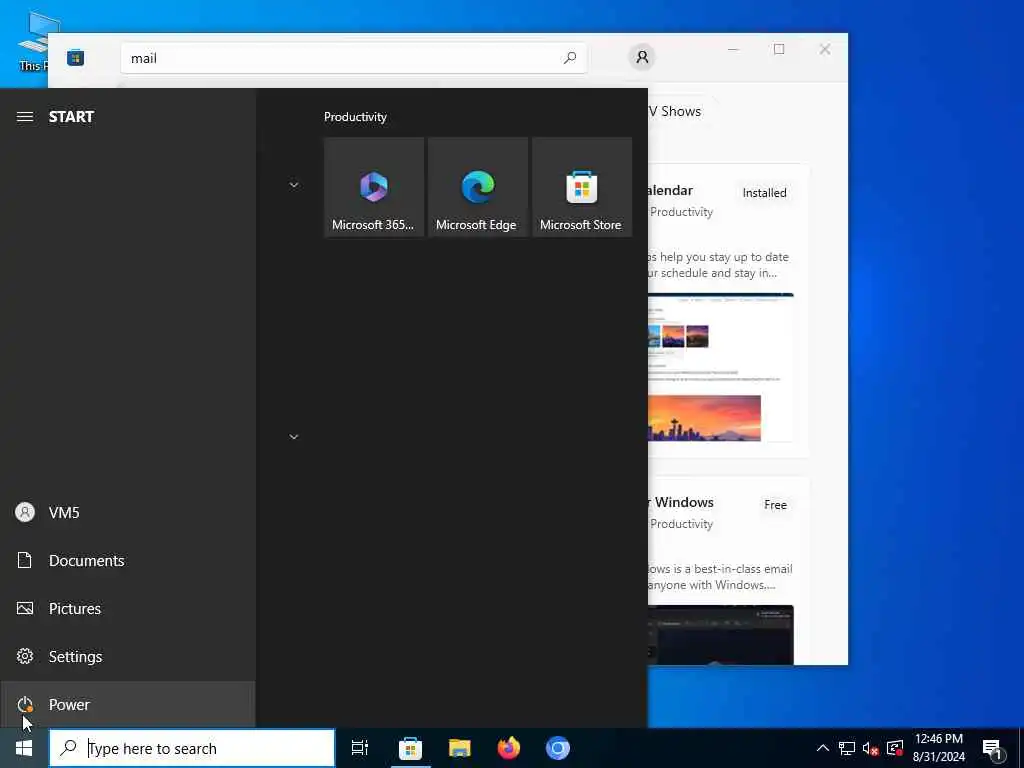Maximize the Microsoft Store window
Viewport: 1024px width, 768px height.
(x=779, y=49)
